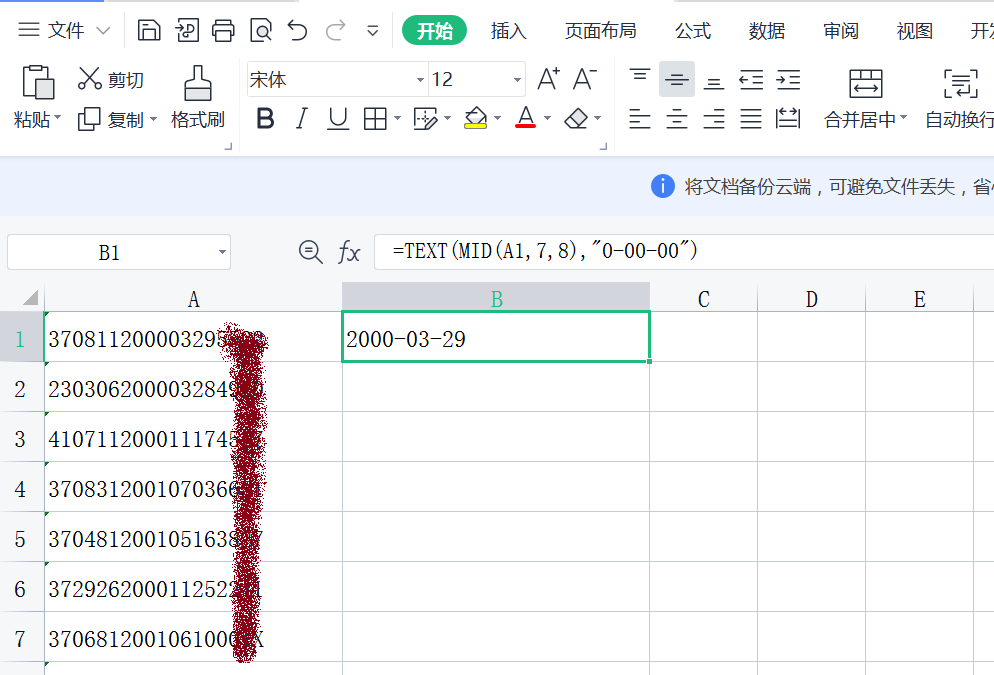The image size is (994, 675).
Task: Toggle bold formatting
Action: [x=265, y=119]
